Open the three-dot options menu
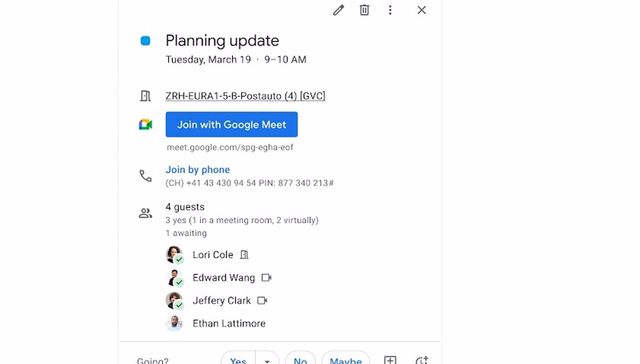 (390, 10)
